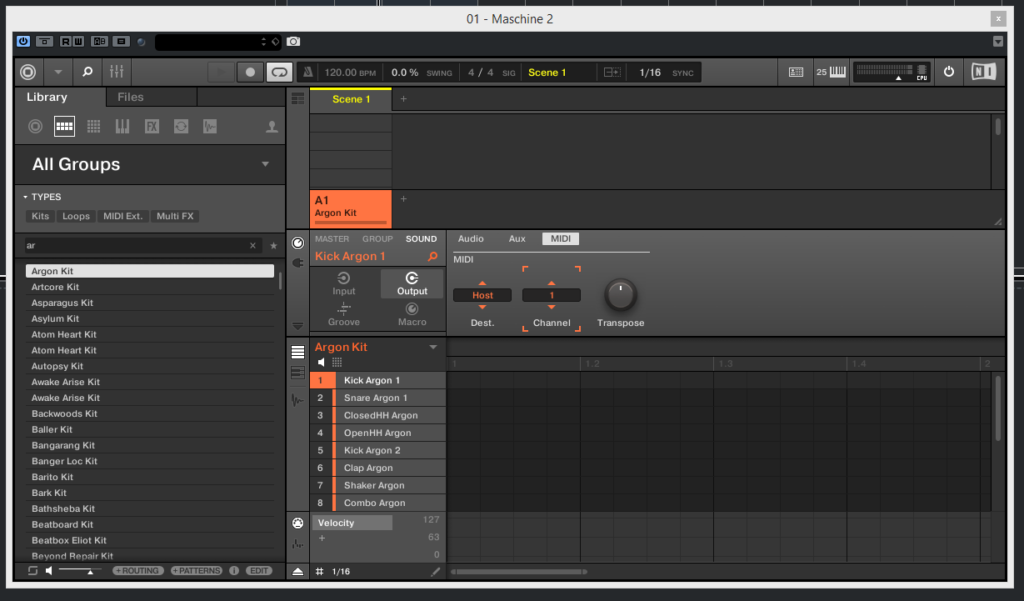Expand the All Groups dropdown

(x=265, y=164)
